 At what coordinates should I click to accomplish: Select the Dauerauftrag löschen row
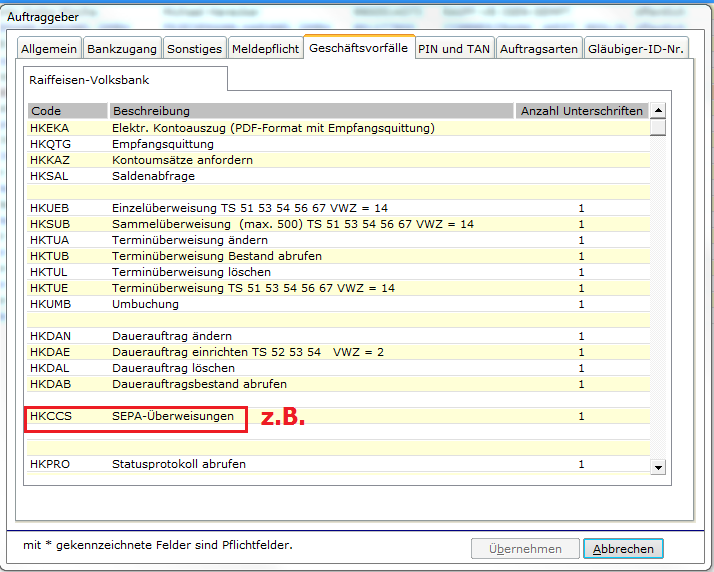coord(338,368)
